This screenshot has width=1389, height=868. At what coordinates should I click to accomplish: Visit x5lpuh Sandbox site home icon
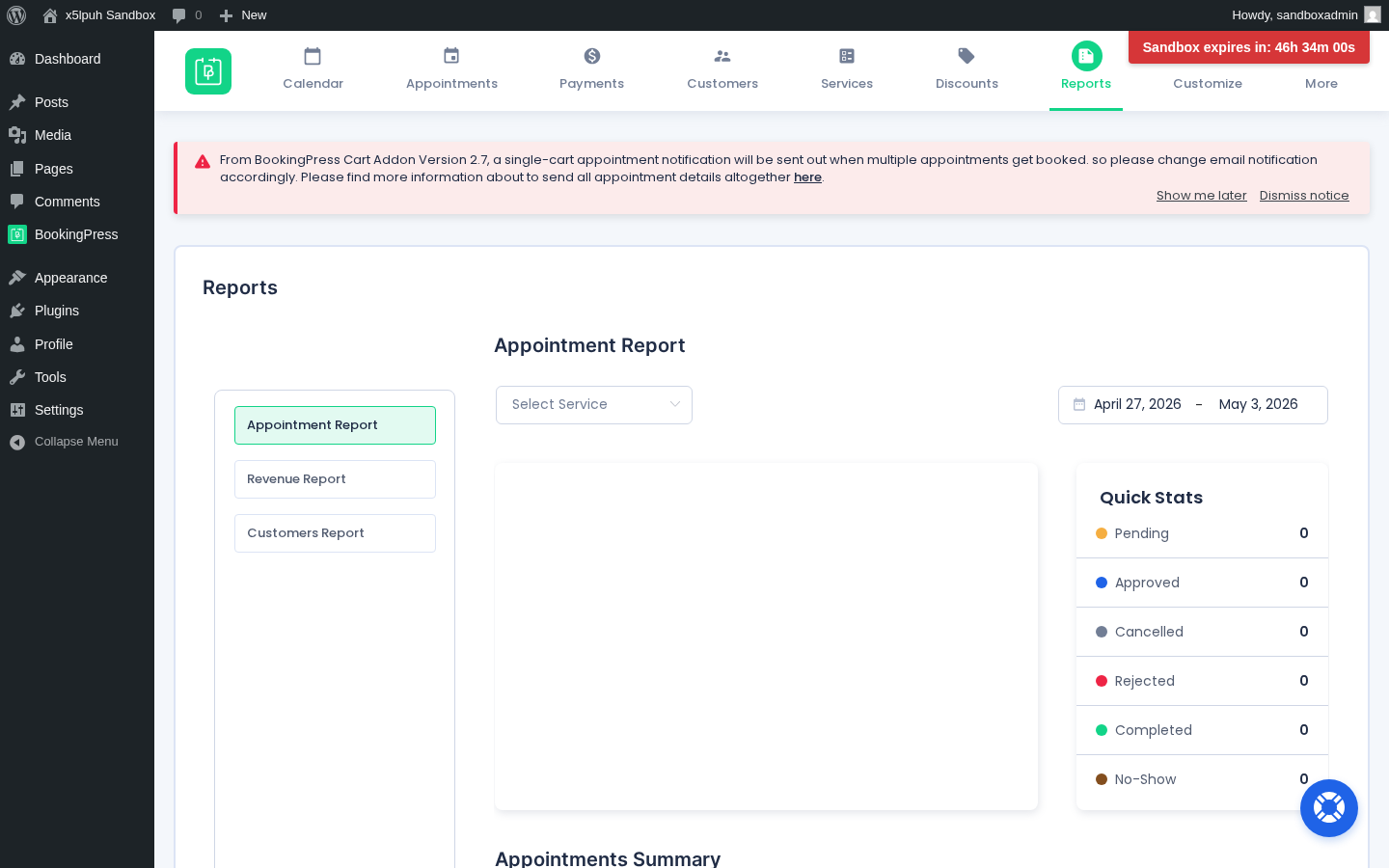(50, 15)
